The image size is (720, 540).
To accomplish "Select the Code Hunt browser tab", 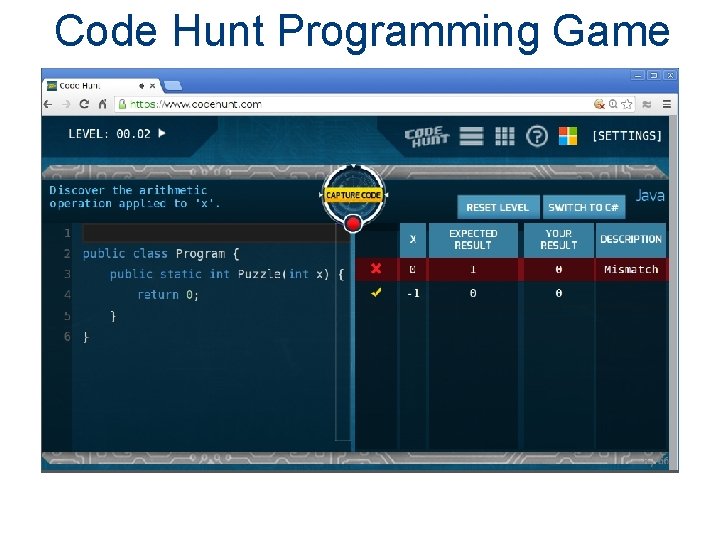I will [x=101, y=86].
